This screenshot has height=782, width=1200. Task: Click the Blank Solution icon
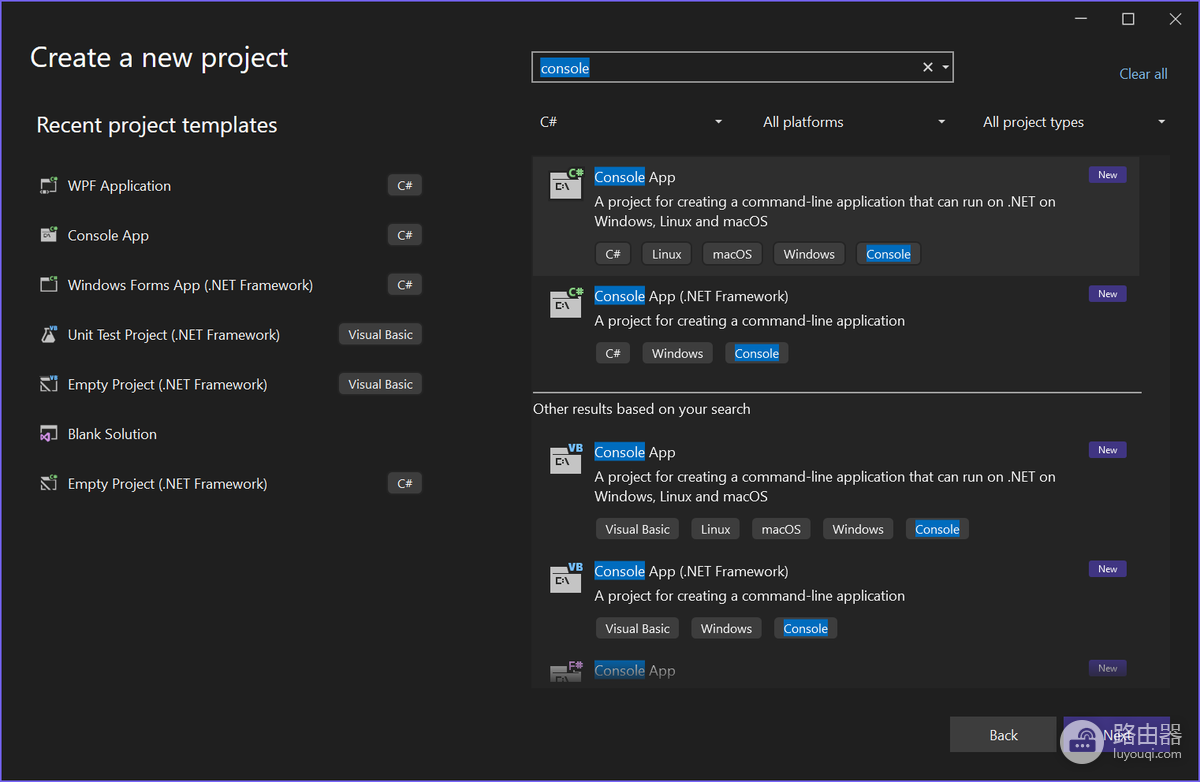[48, 434]
